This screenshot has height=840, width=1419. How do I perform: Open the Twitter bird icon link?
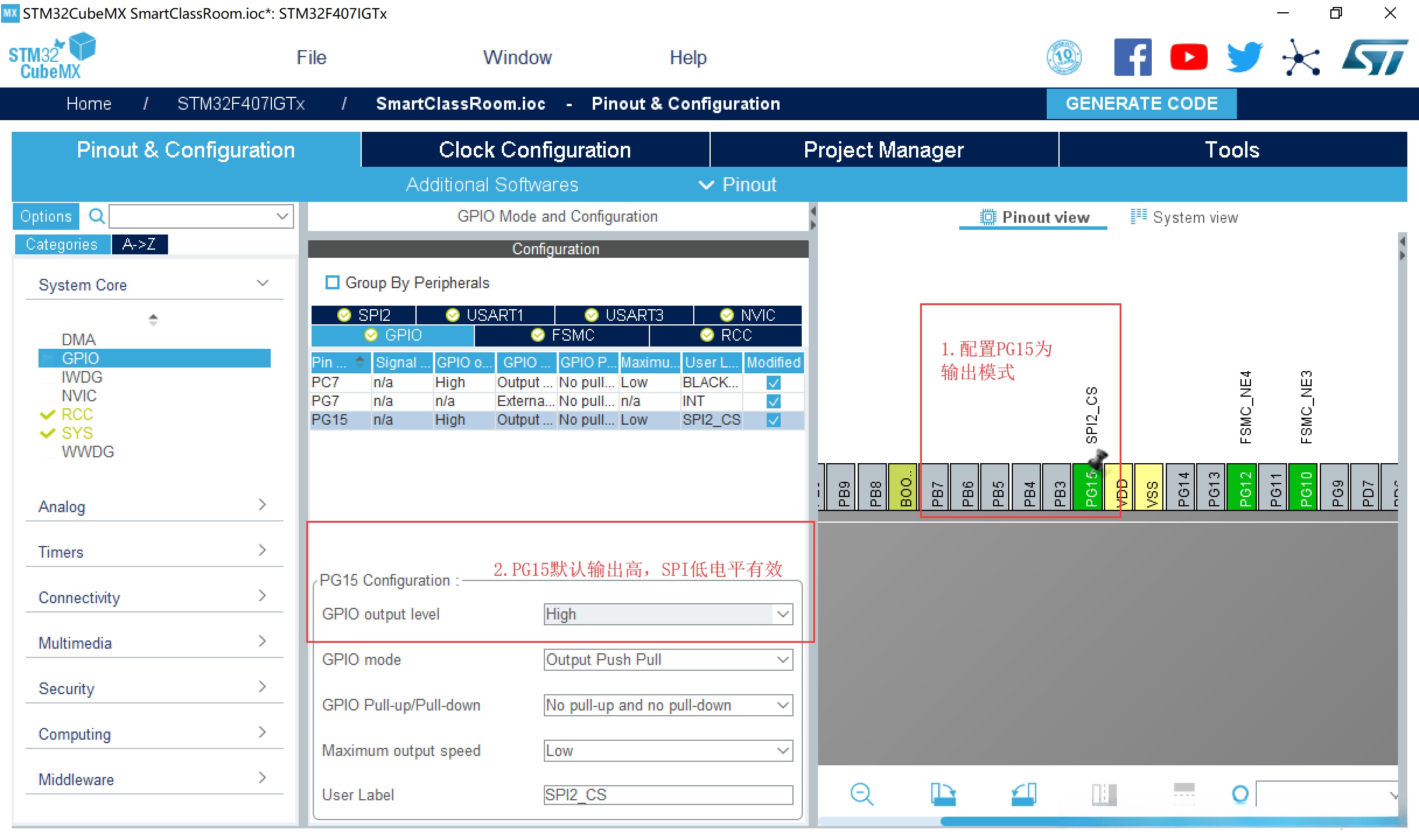[1244, 57]
